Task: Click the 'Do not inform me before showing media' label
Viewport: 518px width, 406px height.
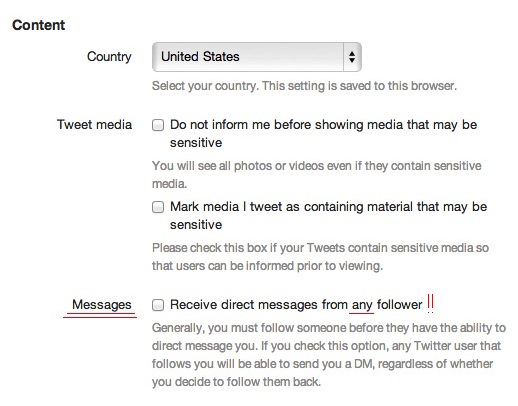Action: pyautogui.click(x=323, y=134)
